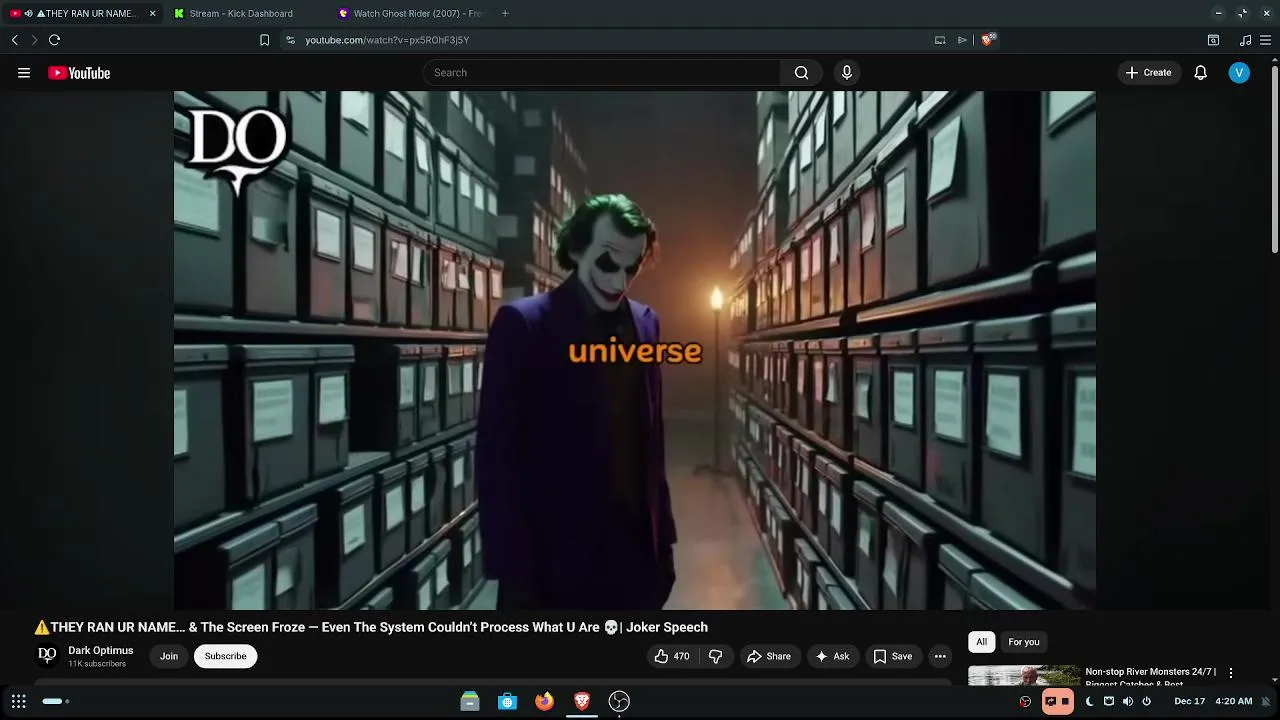Screen dimensions: 1280x720
Task: Click the Brave playlist arrow icon
Action: coord(962,40)
